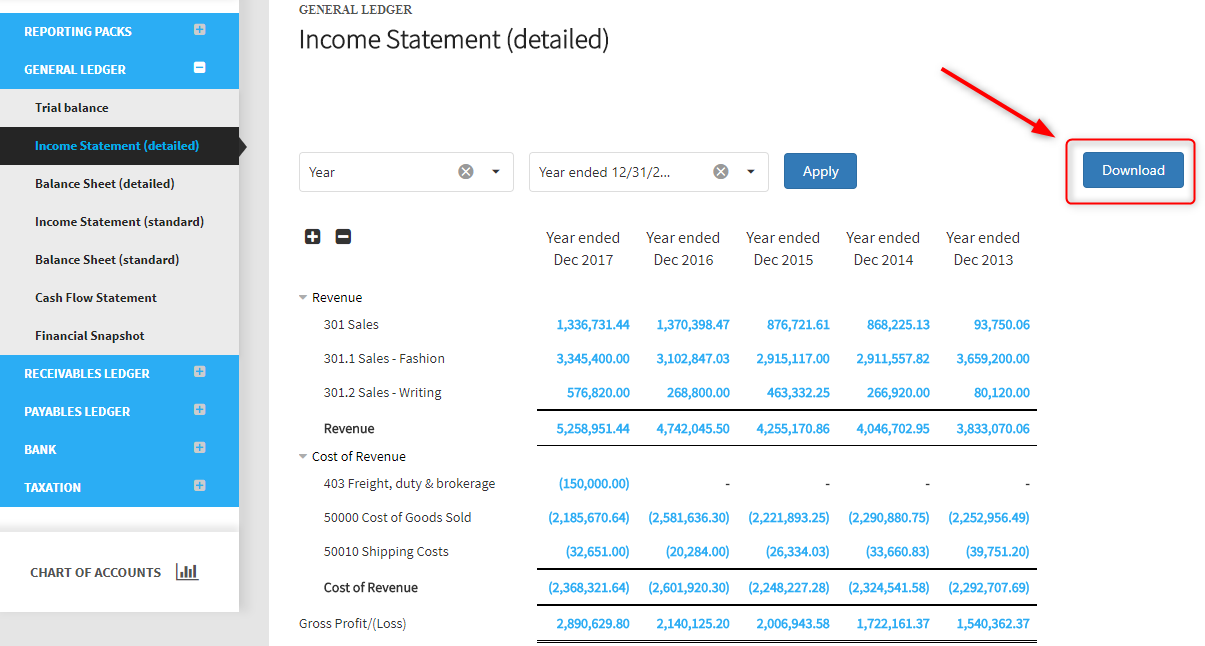Open Gross Profit Dec 2016 value 2,140,125.20
The width and height of the screenshot is (1205, 646).
693,624
